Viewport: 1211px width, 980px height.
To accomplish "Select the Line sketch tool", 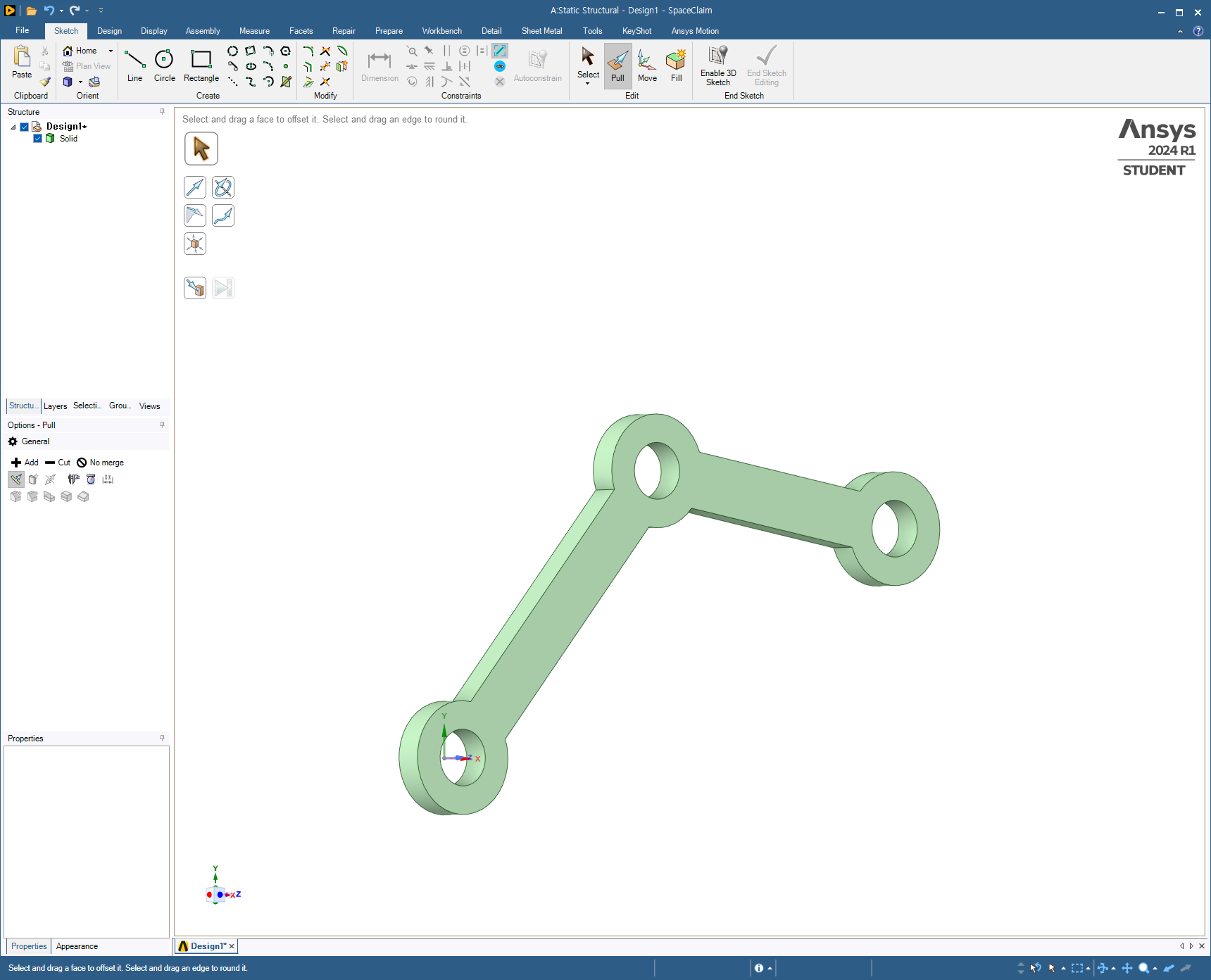I will click(134, 65).
